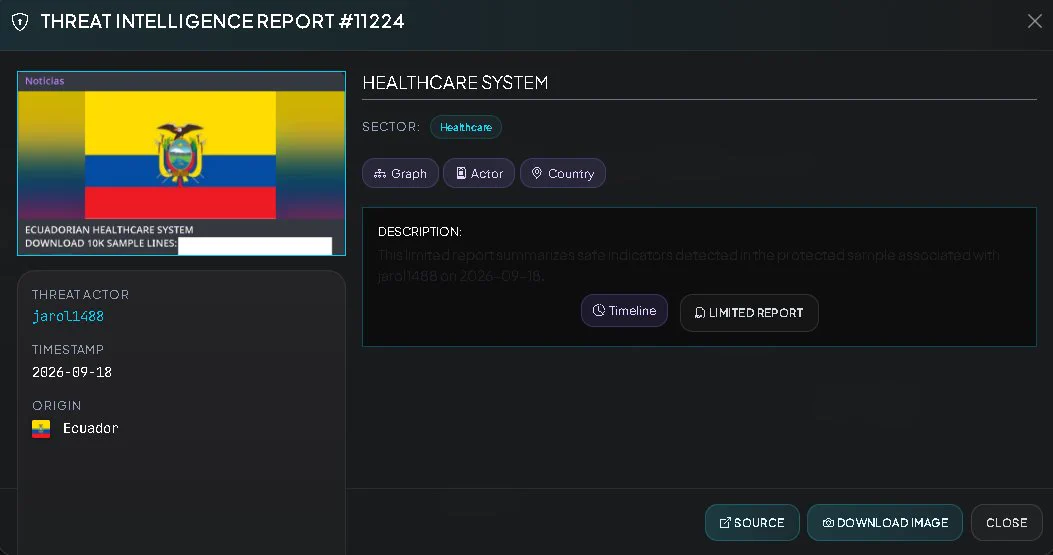Click the DOWNLOAD 10K SAMPLE LINES caption

point(101,243)
